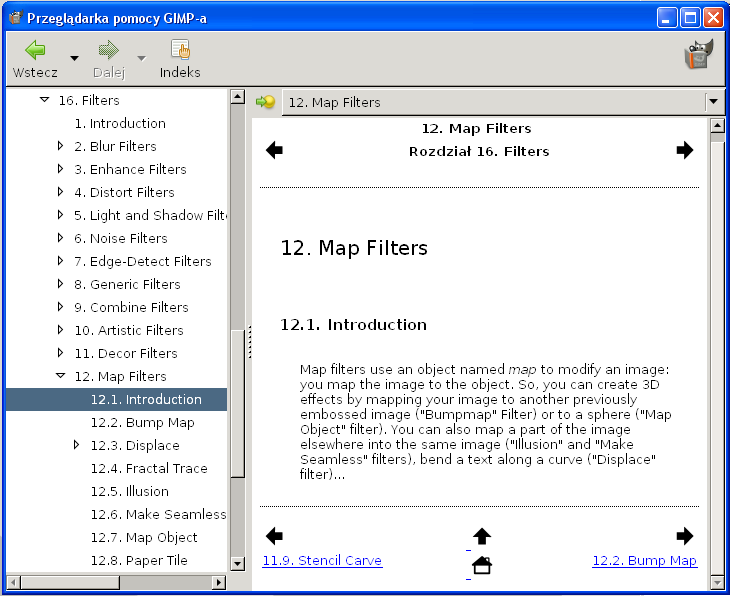
Task: Select 12.1. Introduction tree row
Action: click(116, 399)
